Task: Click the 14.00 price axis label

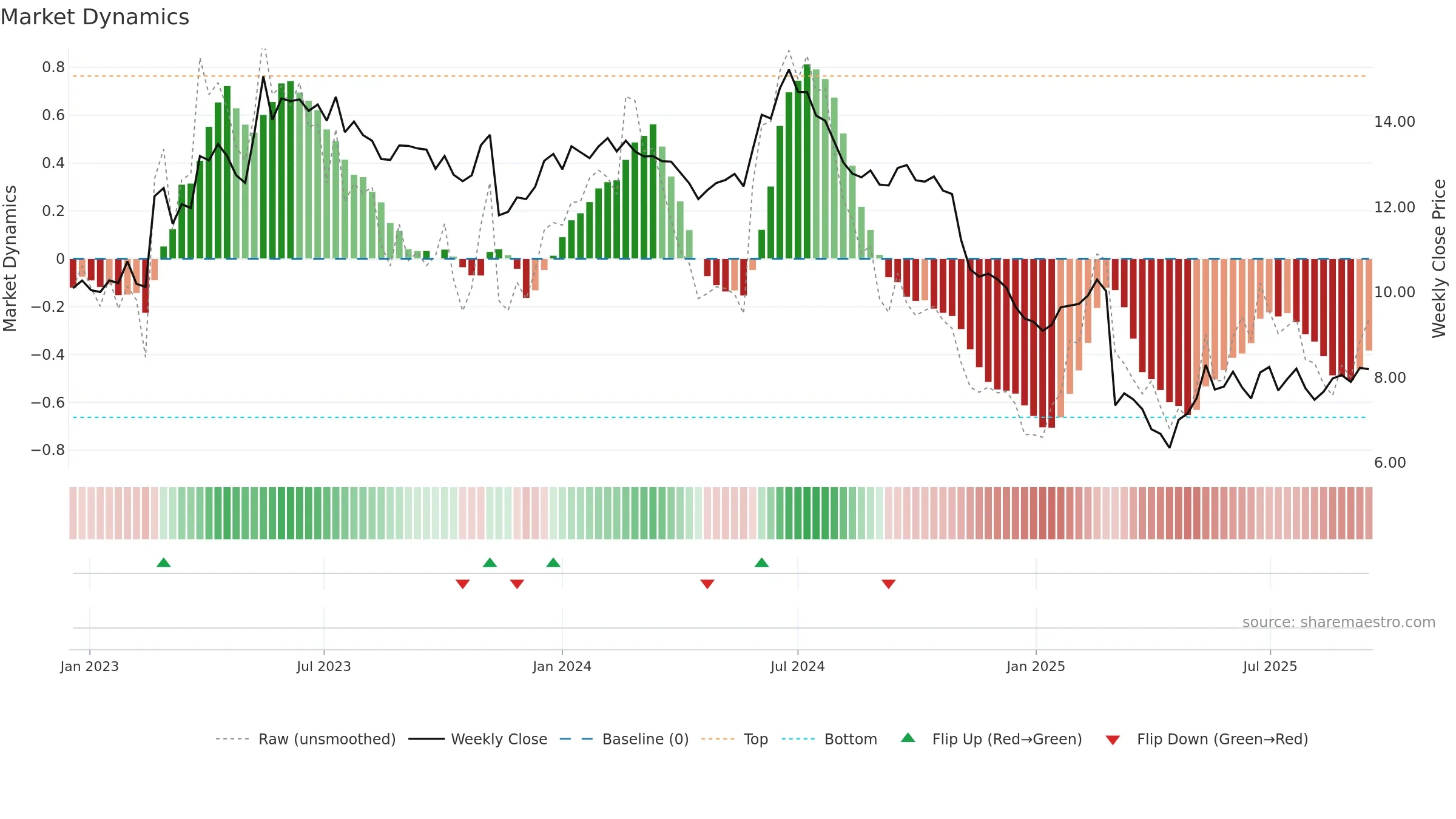Action: [x=1395, y=122]
